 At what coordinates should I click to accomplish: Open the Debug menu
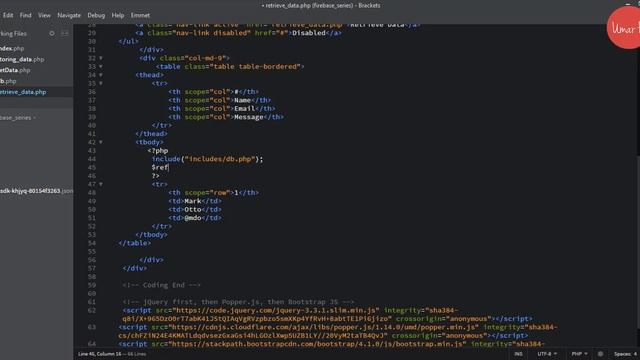point(96,15)
